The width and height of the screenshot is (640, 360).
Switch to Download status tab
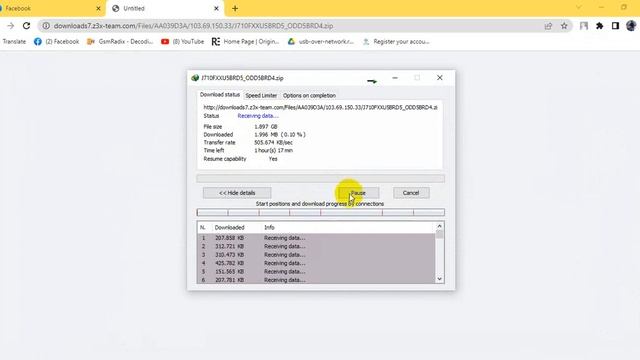pos(220,95)
